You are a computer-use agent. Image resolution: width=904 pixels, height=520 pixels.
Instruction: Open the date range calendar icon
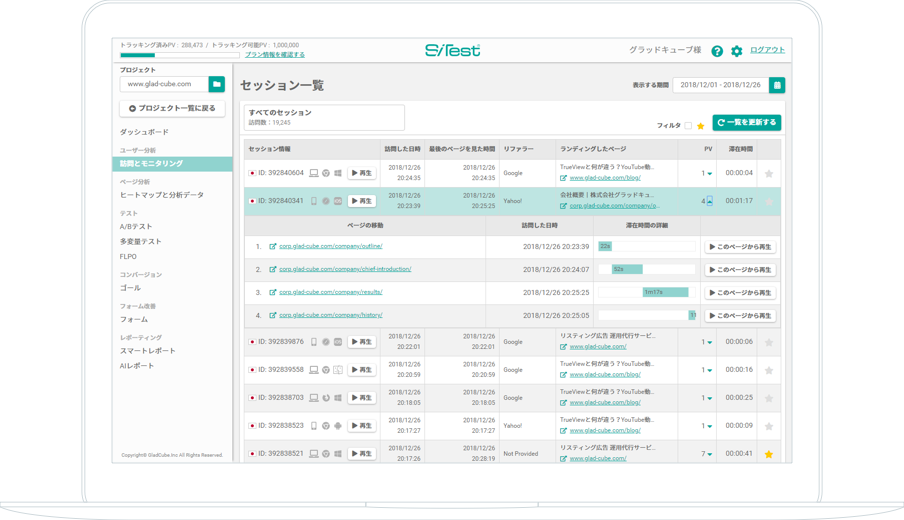[777, 86]
